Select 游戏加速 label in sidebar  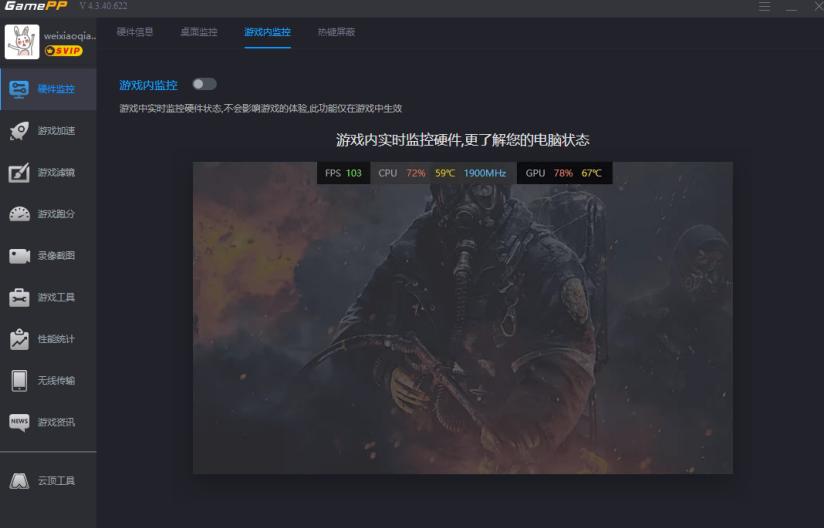pyautogui.click(x=56, y=131)
